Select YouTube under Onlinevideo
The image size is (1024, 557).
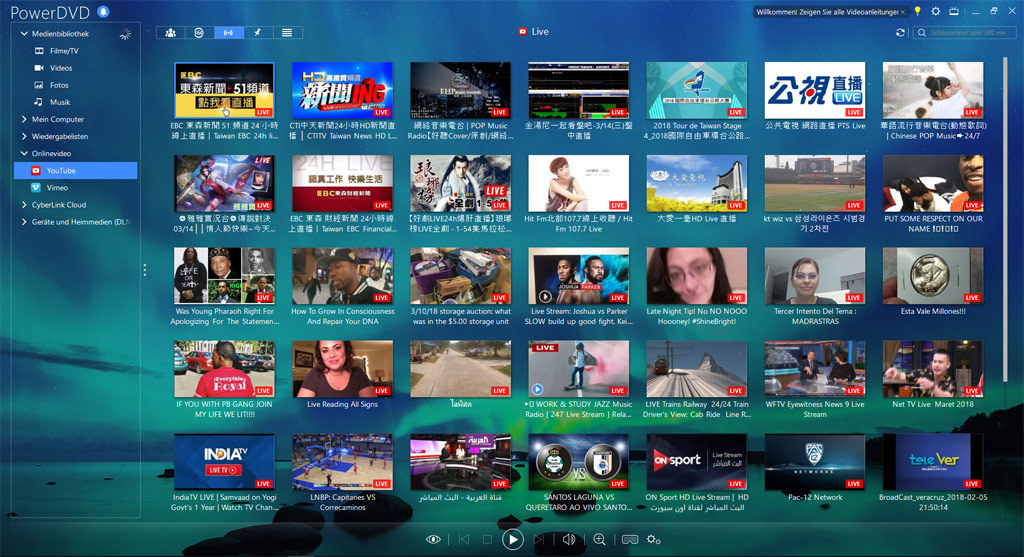tap(75, 170)
